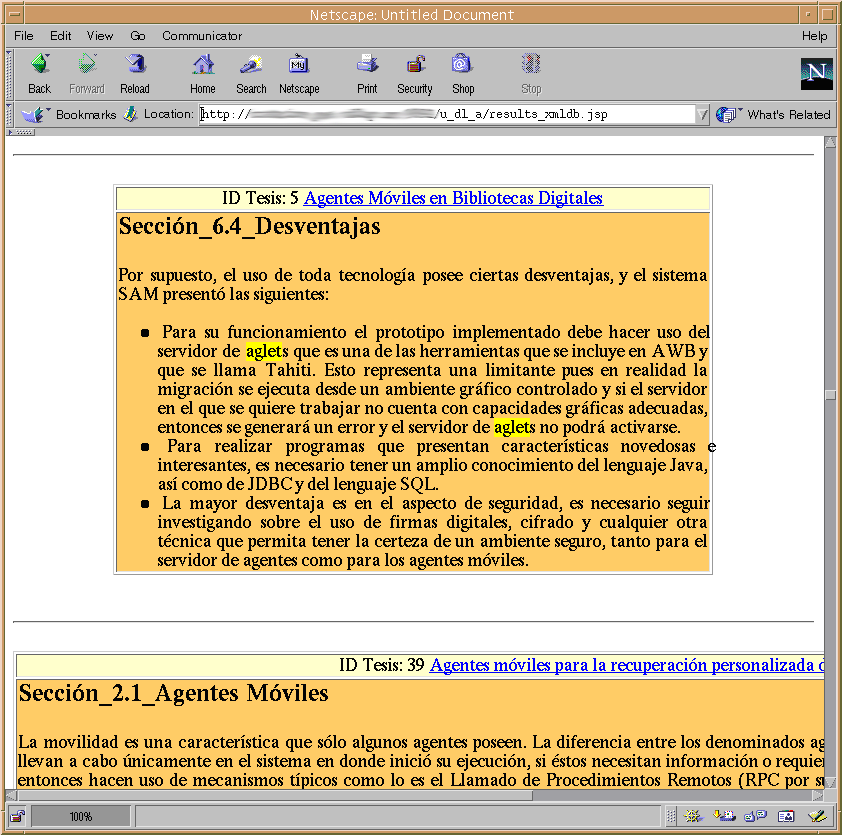The image size is (842, 835).
Task: Go to Home page via toolbar
Action: point(203,74)
